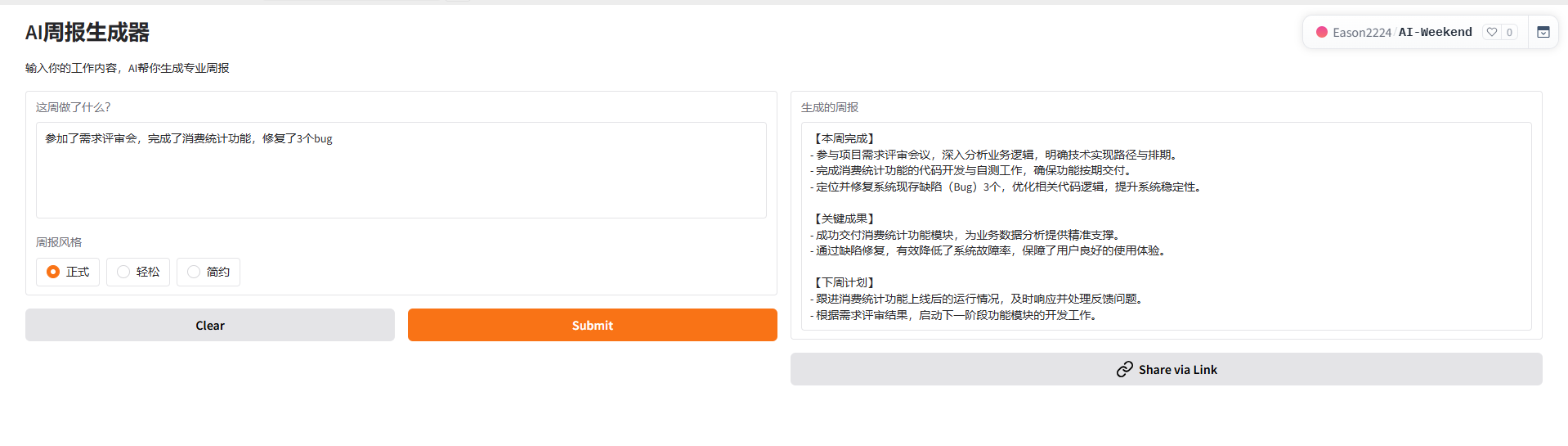The width and height of the screenshot is (1568, 446).
Task: Click the 周报风格 label
Action: 59,242
